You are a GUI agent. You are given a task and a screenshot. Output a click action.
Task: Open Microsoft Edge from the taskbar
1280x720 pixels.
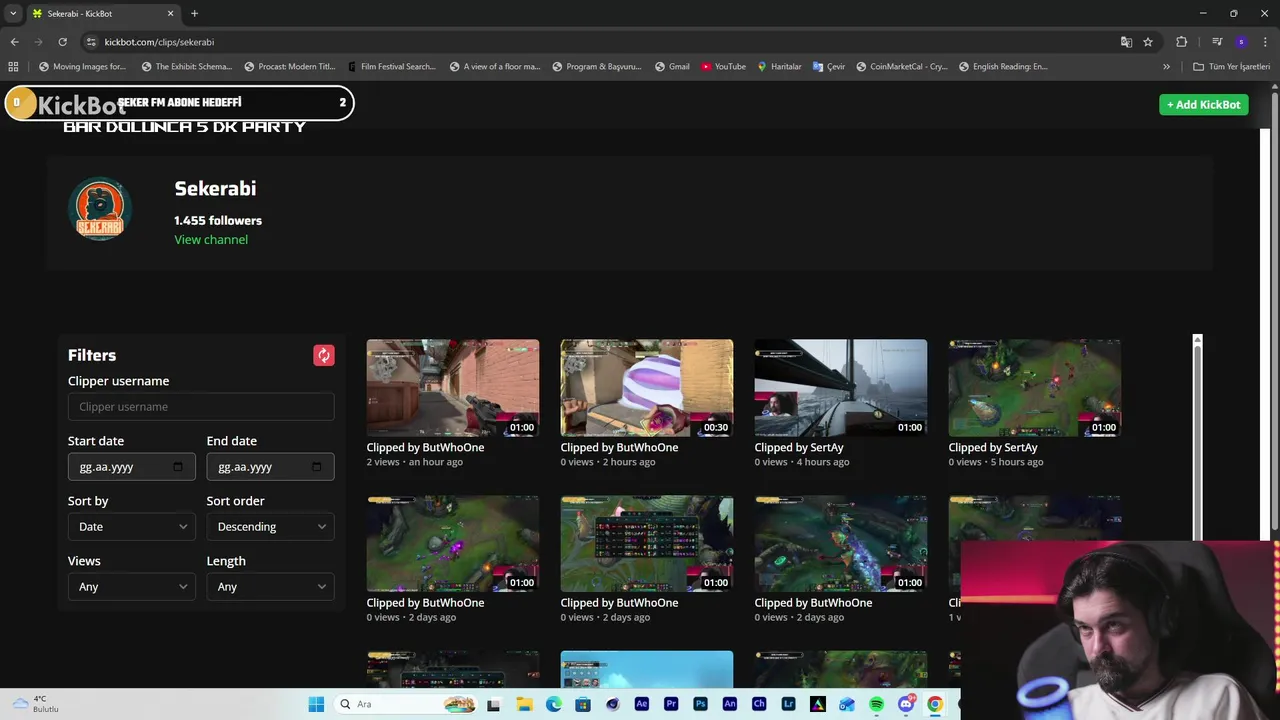(554, 704)
